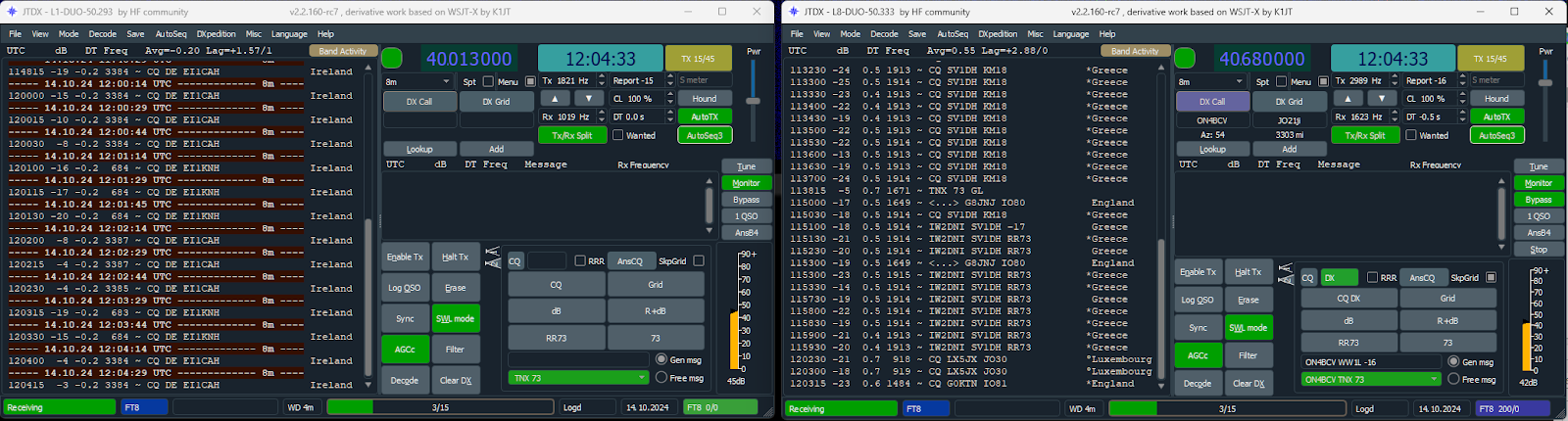Click band activity scrollbar in L1-DUO window
Screen dimensions: 1568x421
368,225
